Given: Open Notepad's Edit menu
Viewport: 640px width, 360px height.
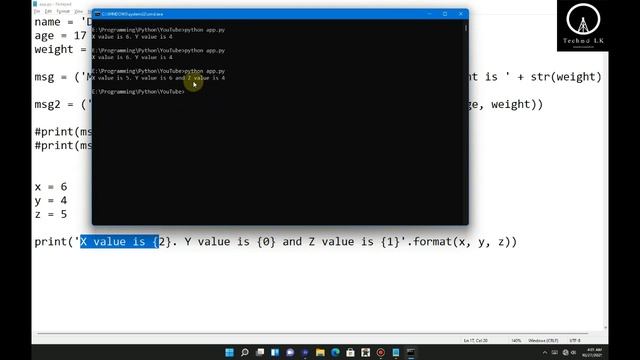Looking at the screenshot, I should [x=48, y=11].
